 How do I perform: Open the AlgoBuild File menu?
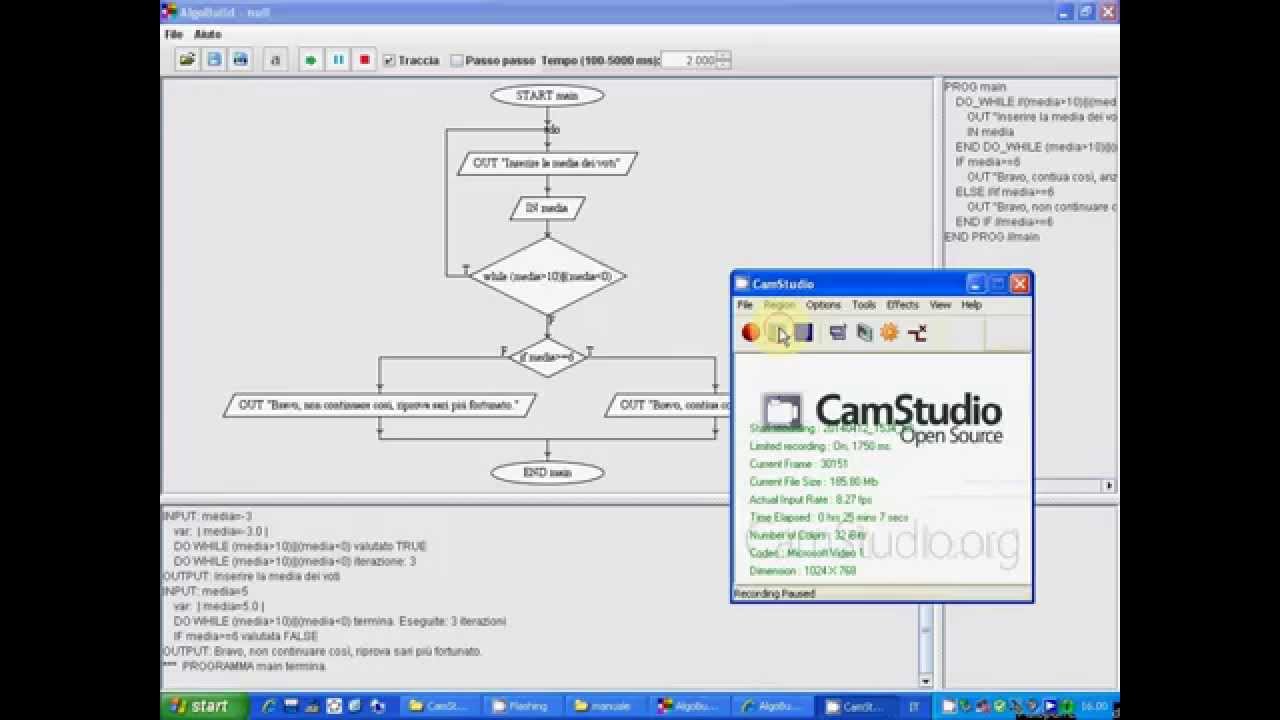[174, 34]
